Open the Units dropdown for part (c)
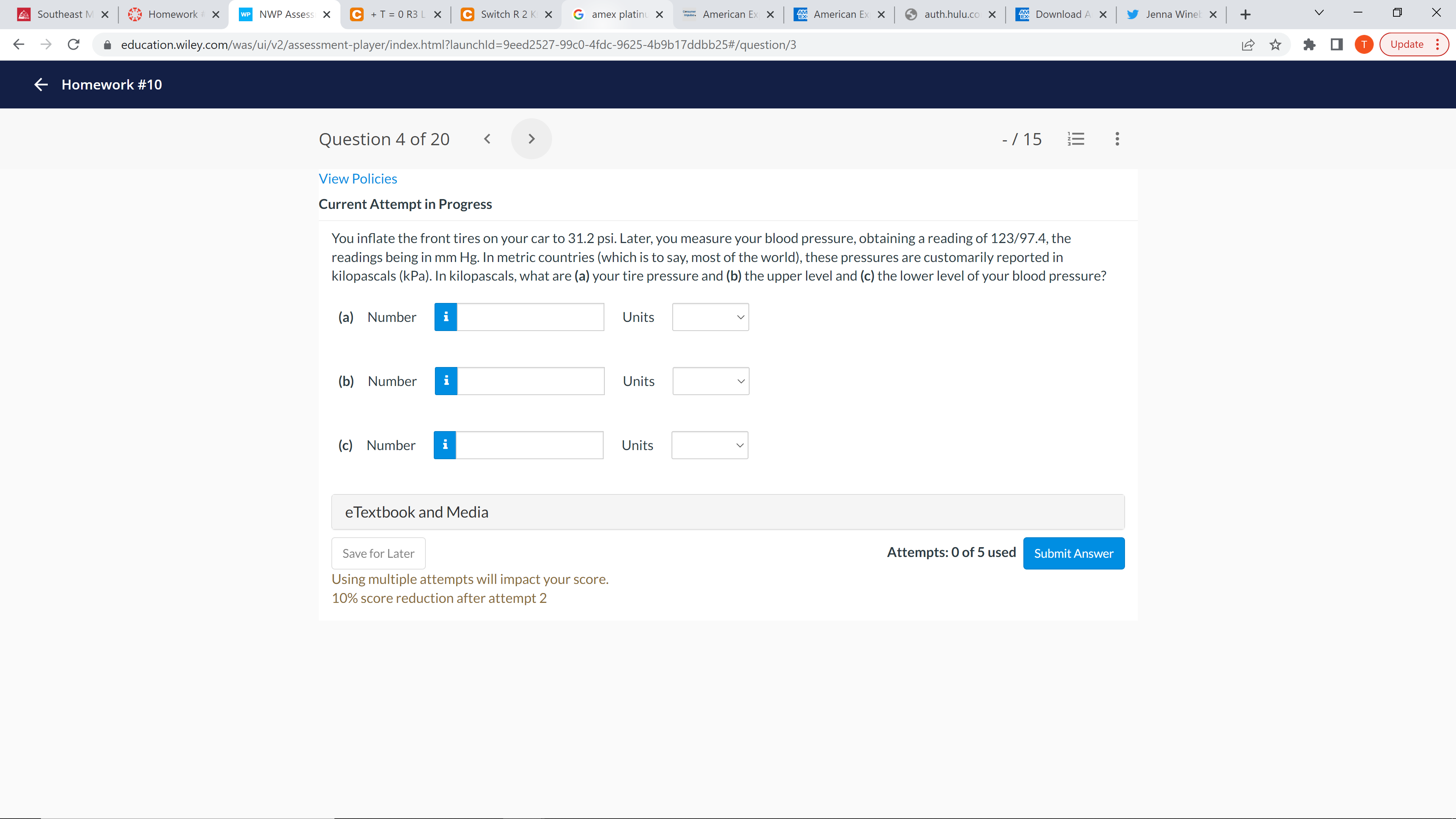Screen dimensions: 1456x819 coord(709,446)
